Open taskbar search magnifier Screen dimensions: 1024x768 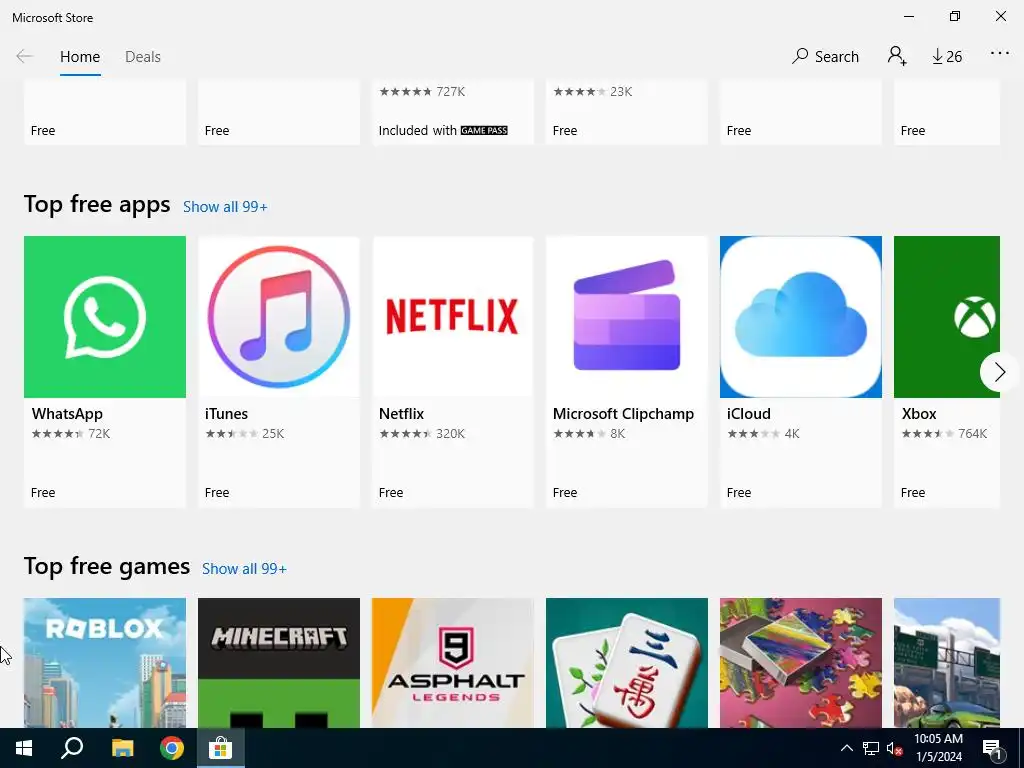click(72, 748)
